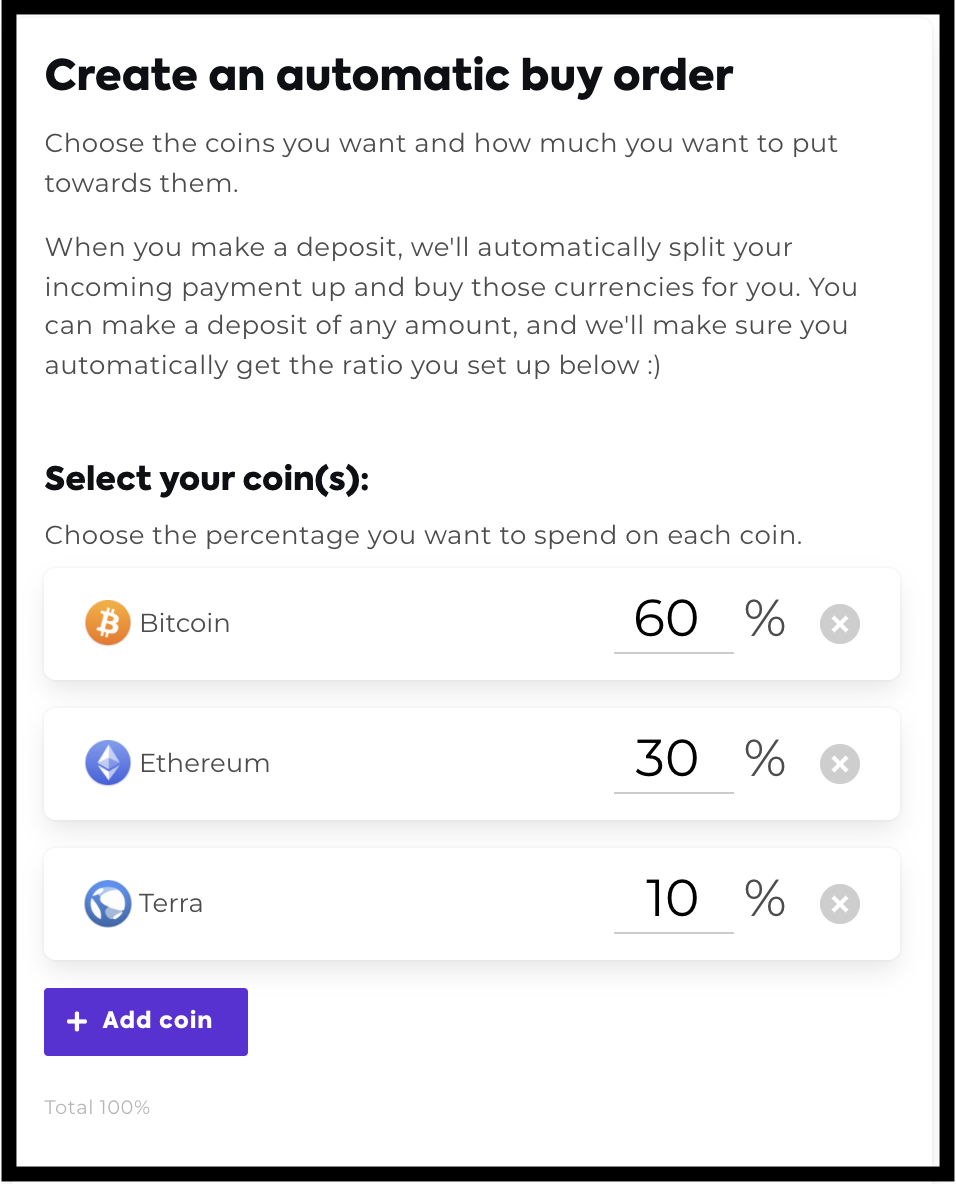Click the percent symbol next to Terra

click(765, 901)
